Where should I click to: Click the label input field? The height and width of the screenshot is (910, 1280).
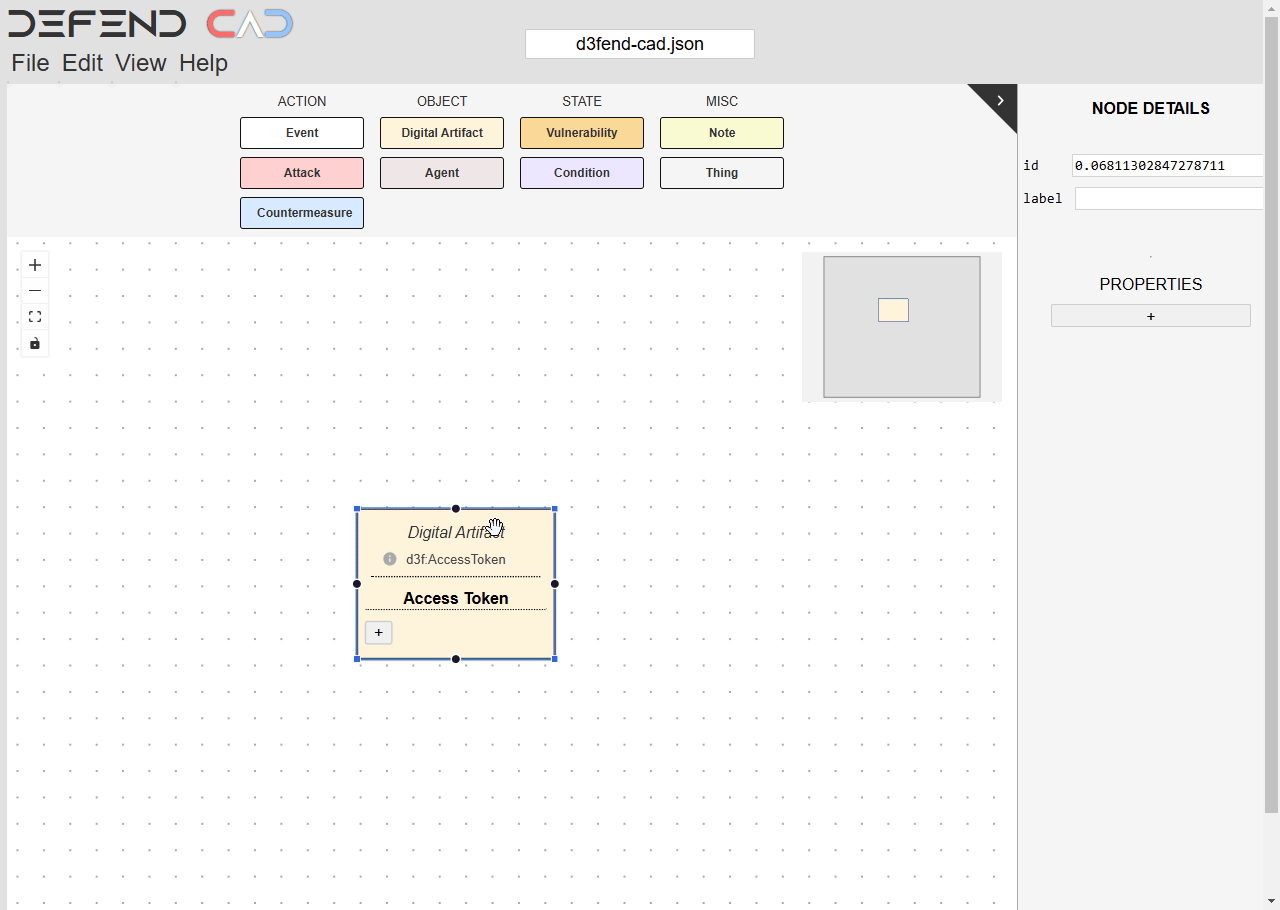pos(1168,199)
